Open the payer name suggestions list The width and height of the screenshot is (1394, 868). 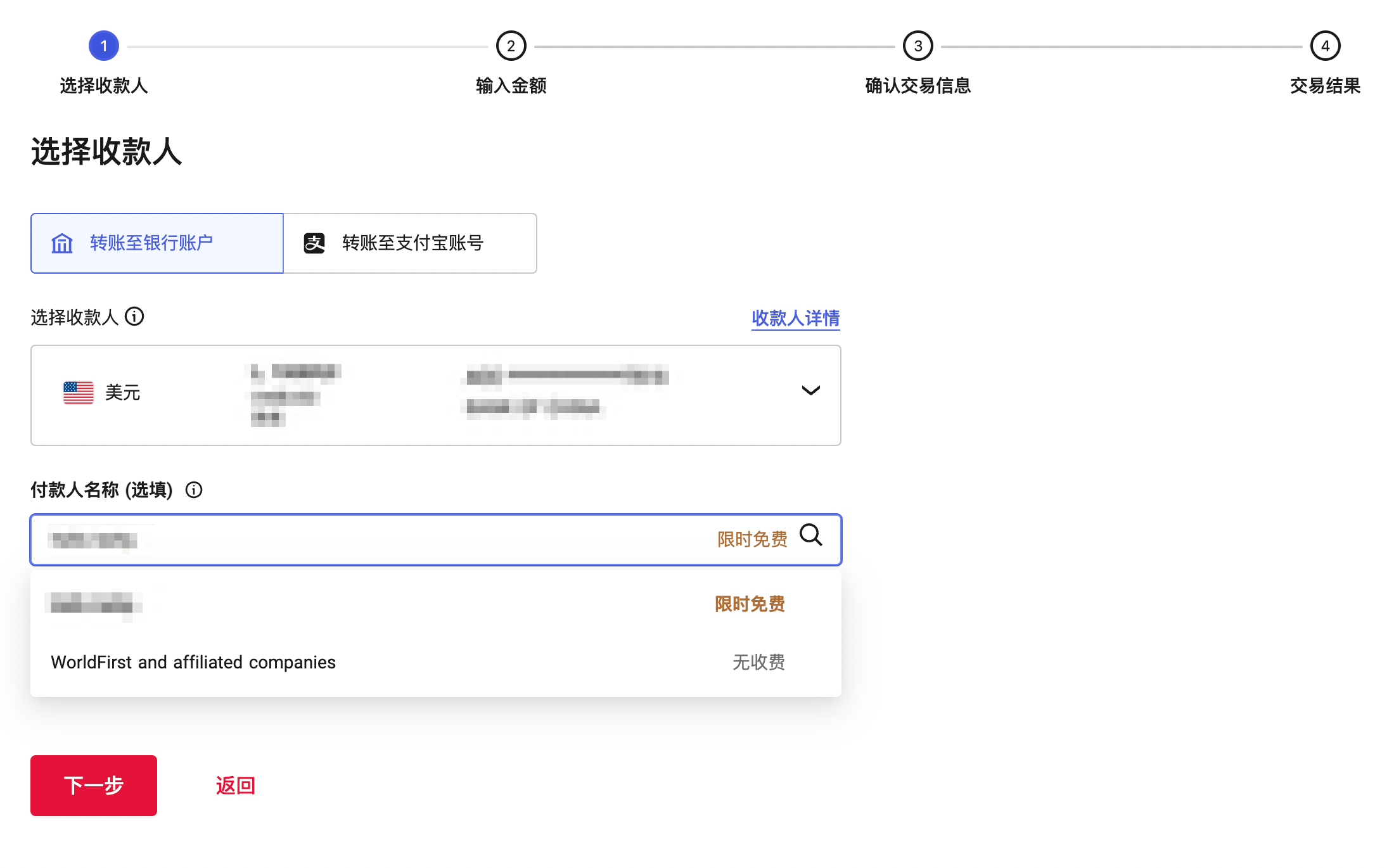(380, 540)
